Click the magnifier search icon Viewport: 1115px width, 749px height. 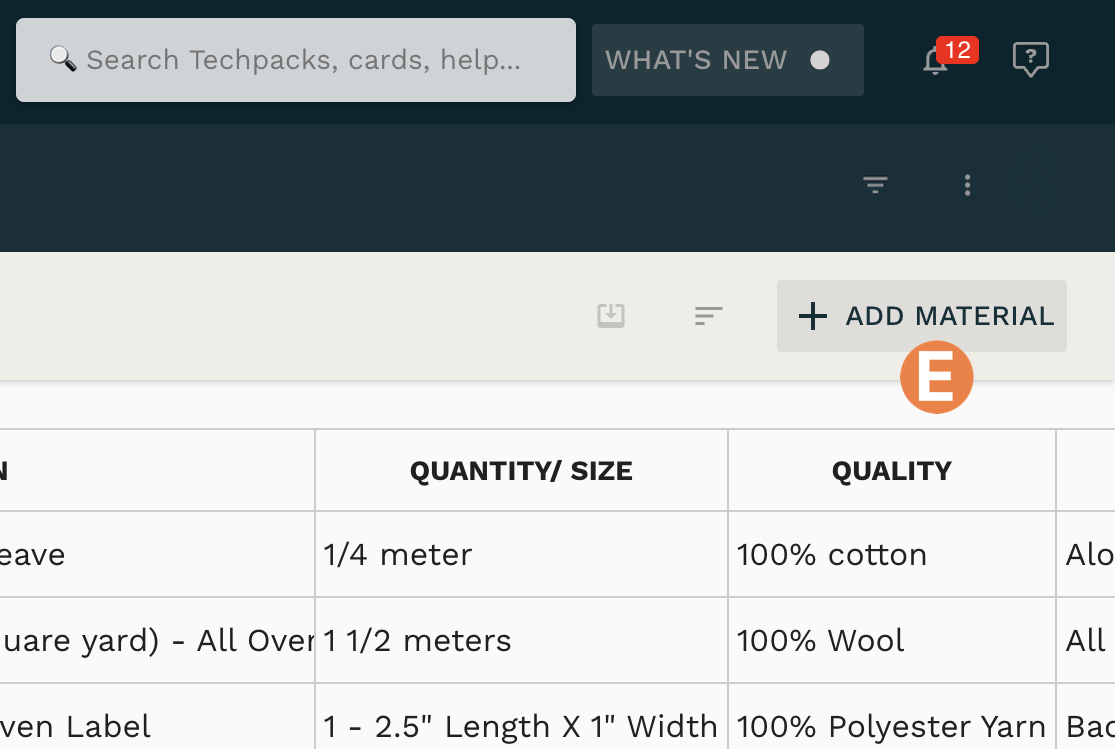(63, 59)
